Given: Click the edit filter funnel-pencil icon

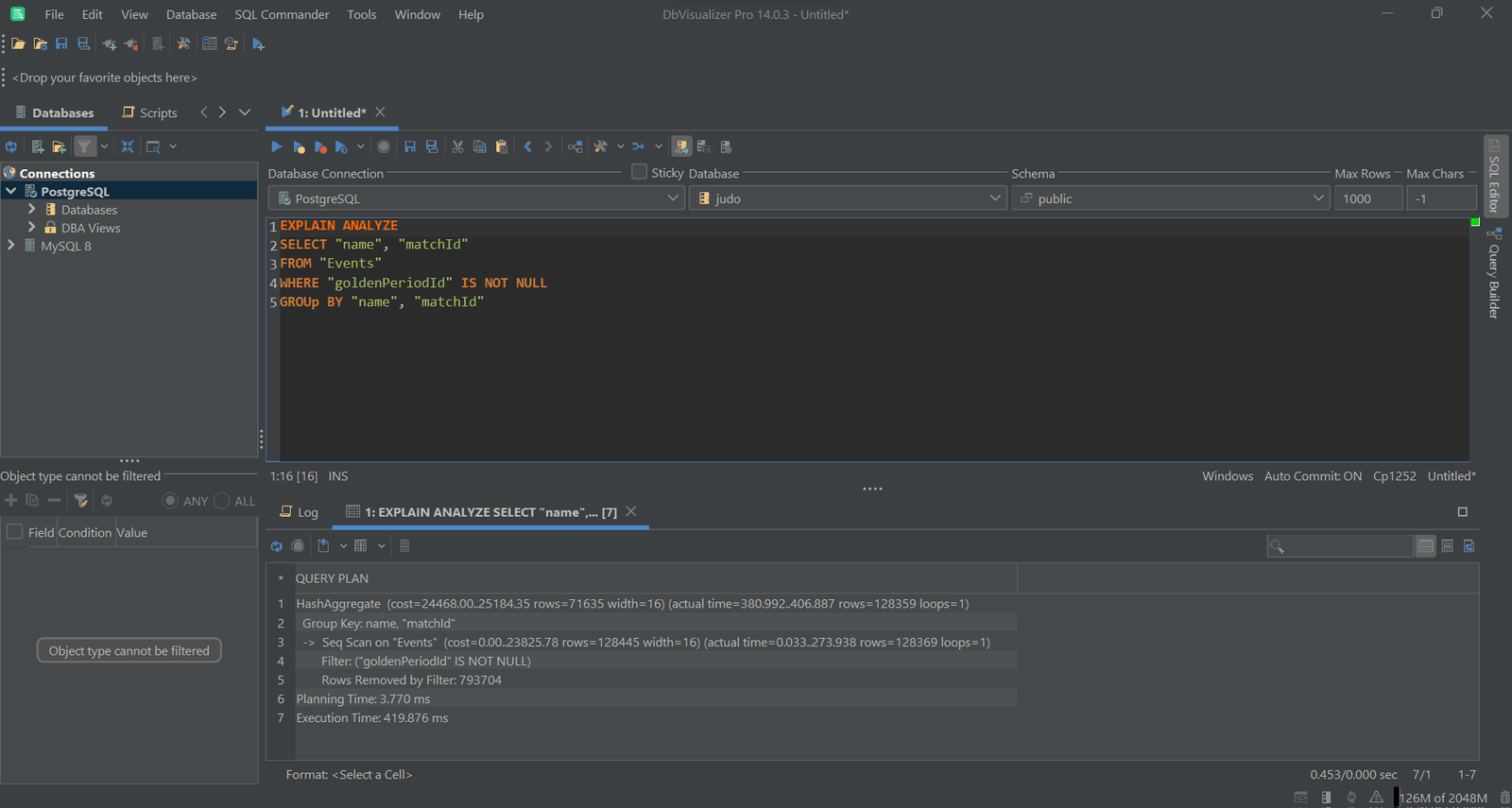Looking at the screenshot, I should click(81, 501).
